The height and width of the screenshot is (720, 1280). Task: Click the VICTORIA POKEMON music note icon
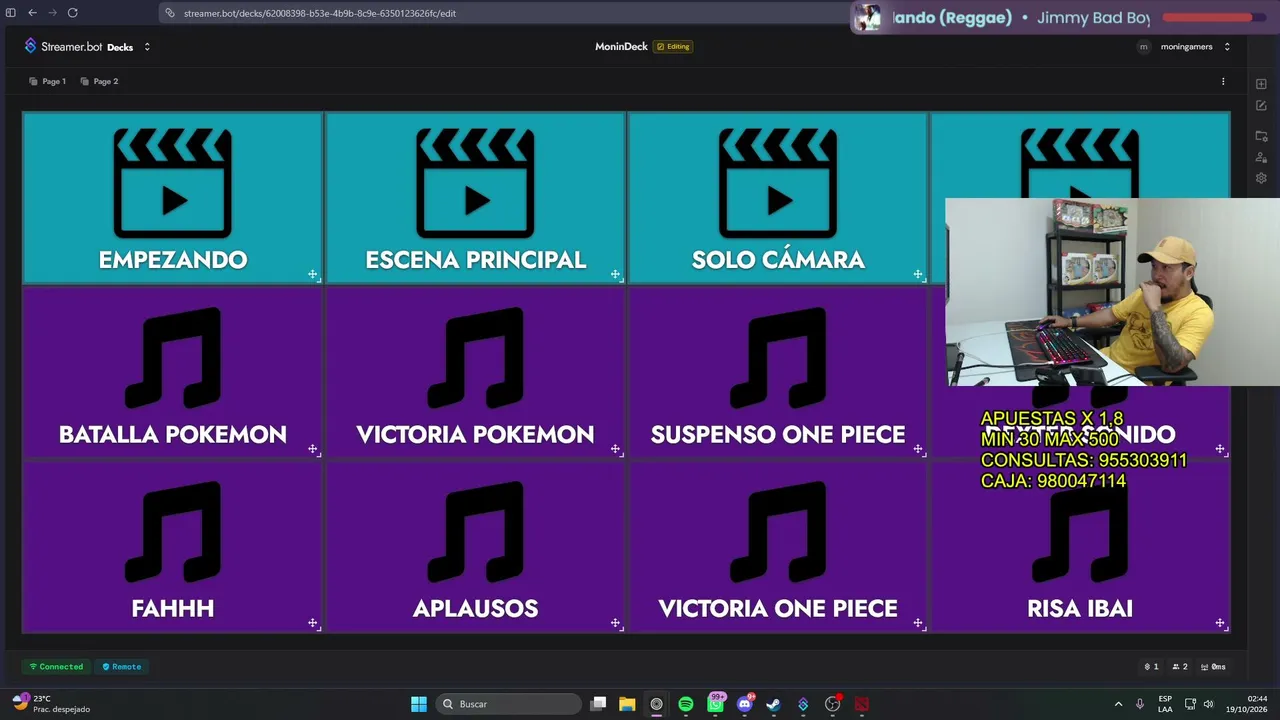tap(475, 358)
